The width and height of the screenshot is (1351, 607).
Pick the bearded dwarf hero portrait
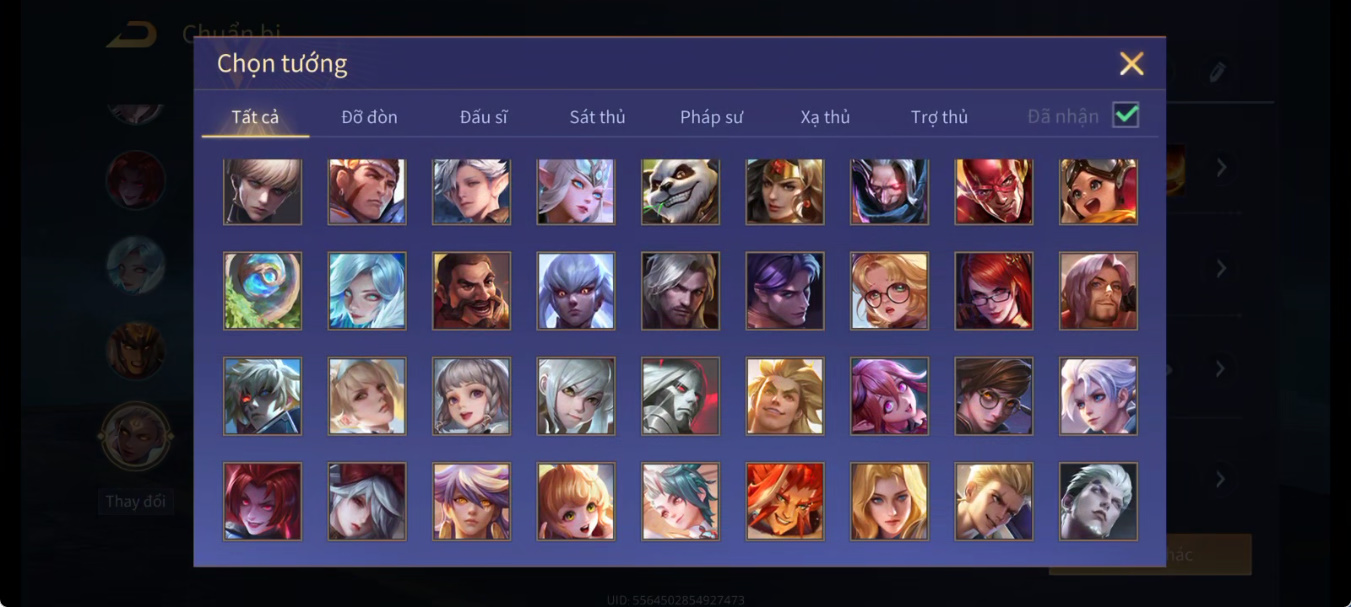click(471, 291)
